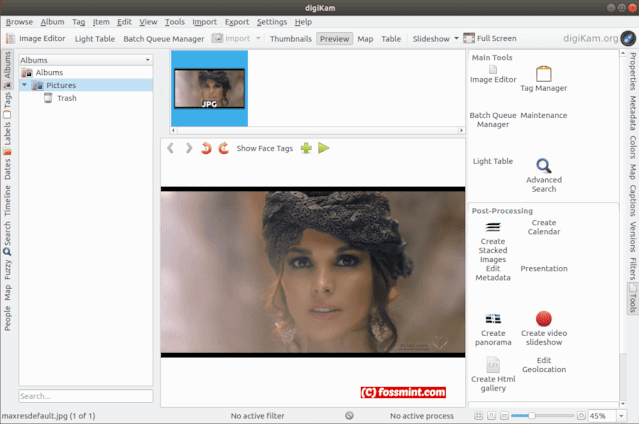Image resolution: width=639 pixels, height=424 pixels.
Task: Open the Import toolbar dropdown arrow
Action: 258,38
